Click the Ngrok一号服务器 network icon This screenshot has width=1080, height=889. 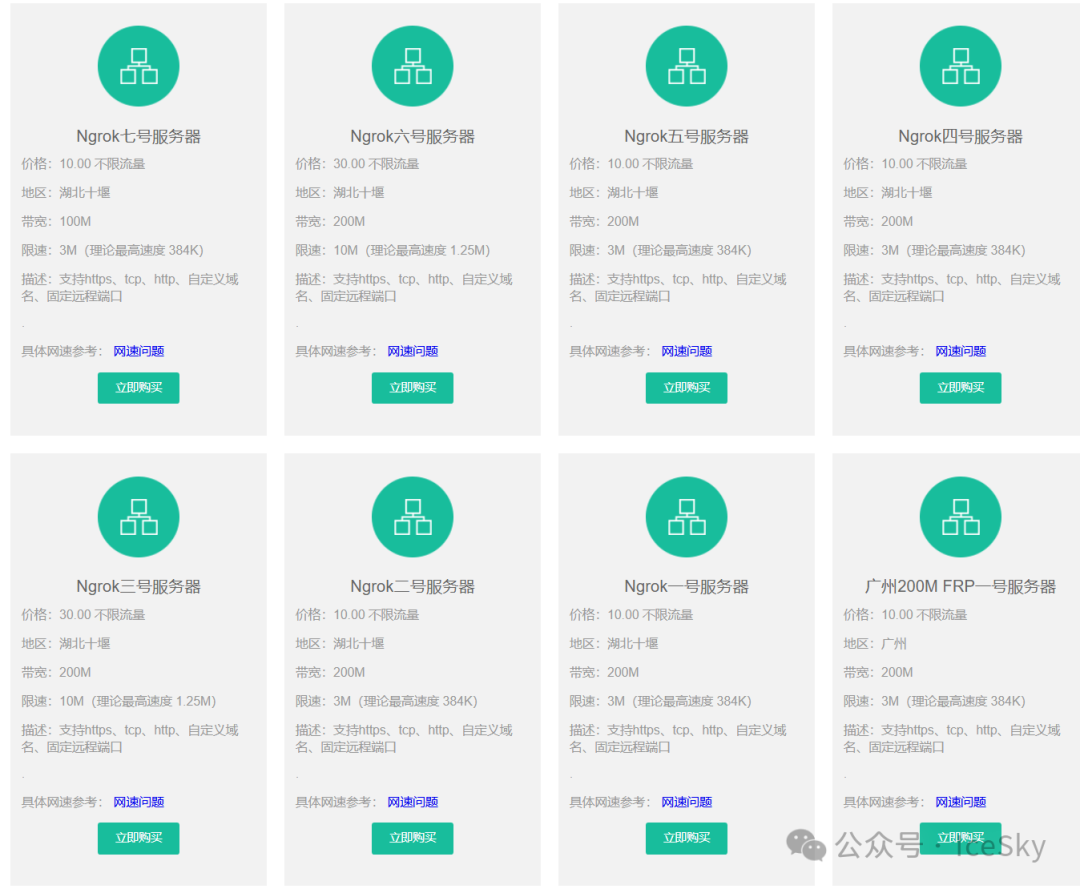(x=686, y=517)
